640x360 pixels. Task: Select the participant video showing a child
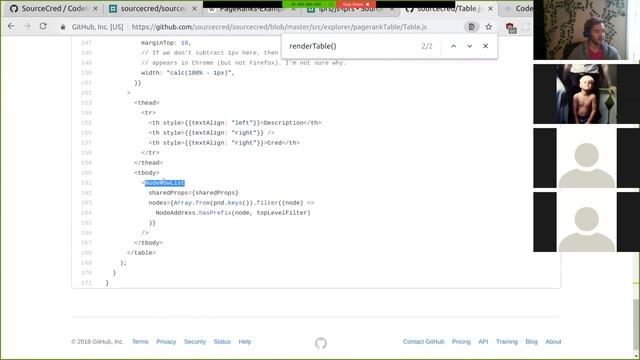point(586,94)
